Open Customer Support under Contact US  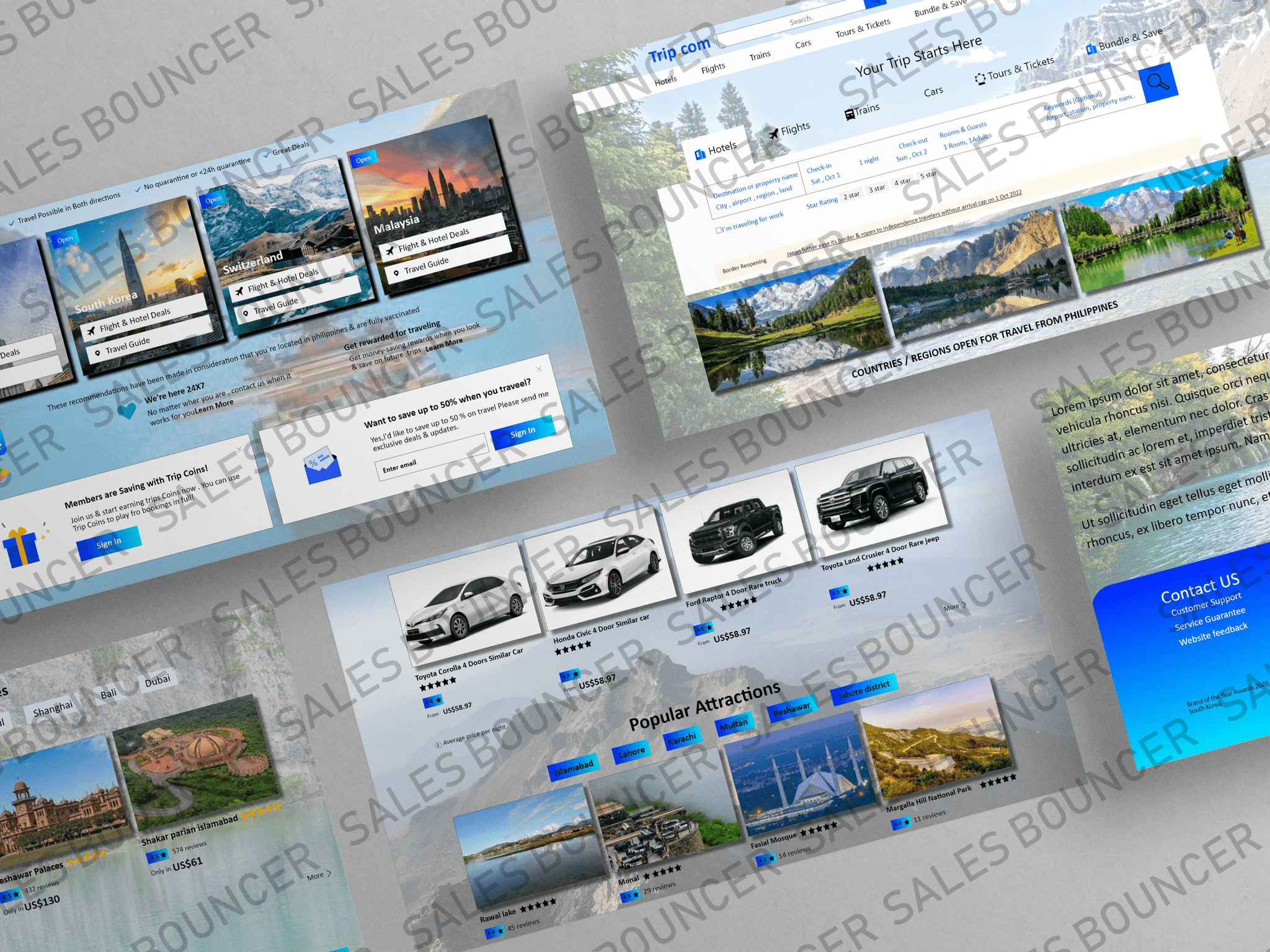(1206, 604)
